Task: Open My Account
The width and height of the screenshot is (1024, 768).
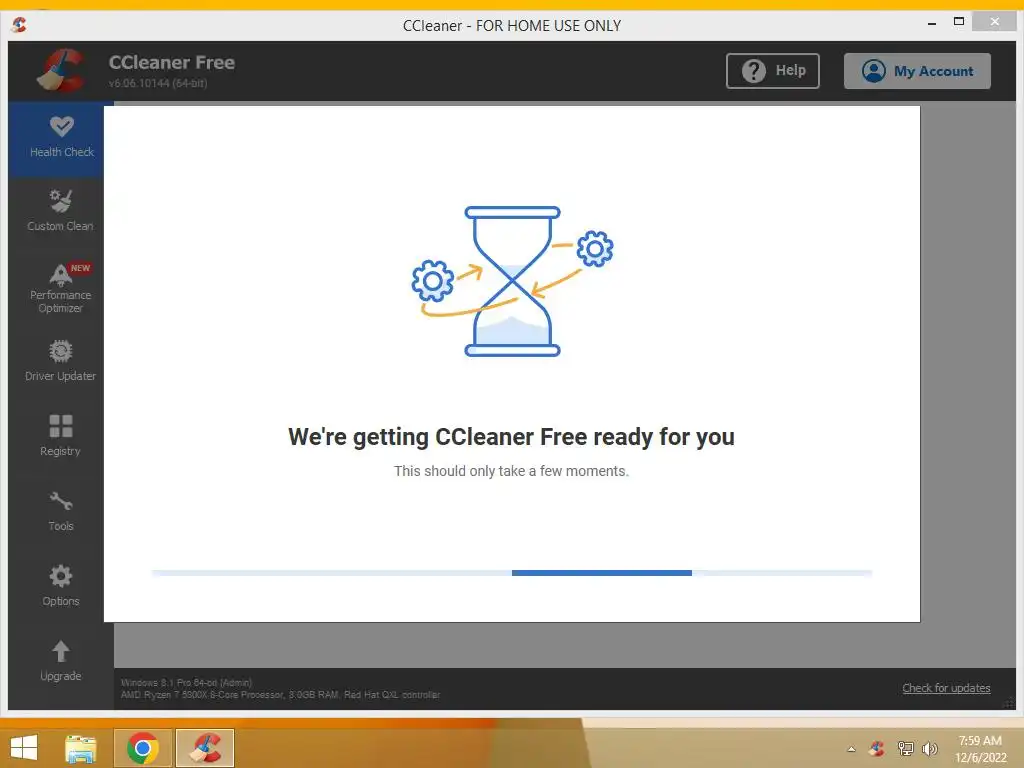Action: tap(917, 71)
